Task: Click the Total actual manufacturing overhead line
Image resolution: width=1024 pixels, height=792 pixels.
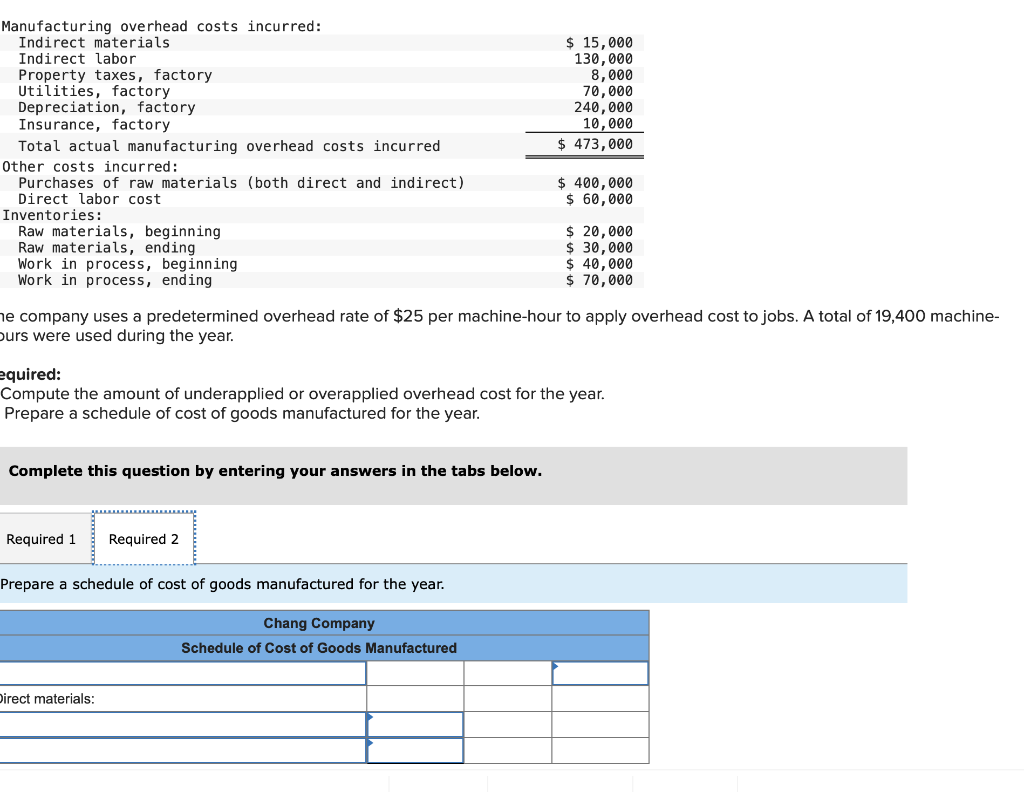Action: click(230, 145)
